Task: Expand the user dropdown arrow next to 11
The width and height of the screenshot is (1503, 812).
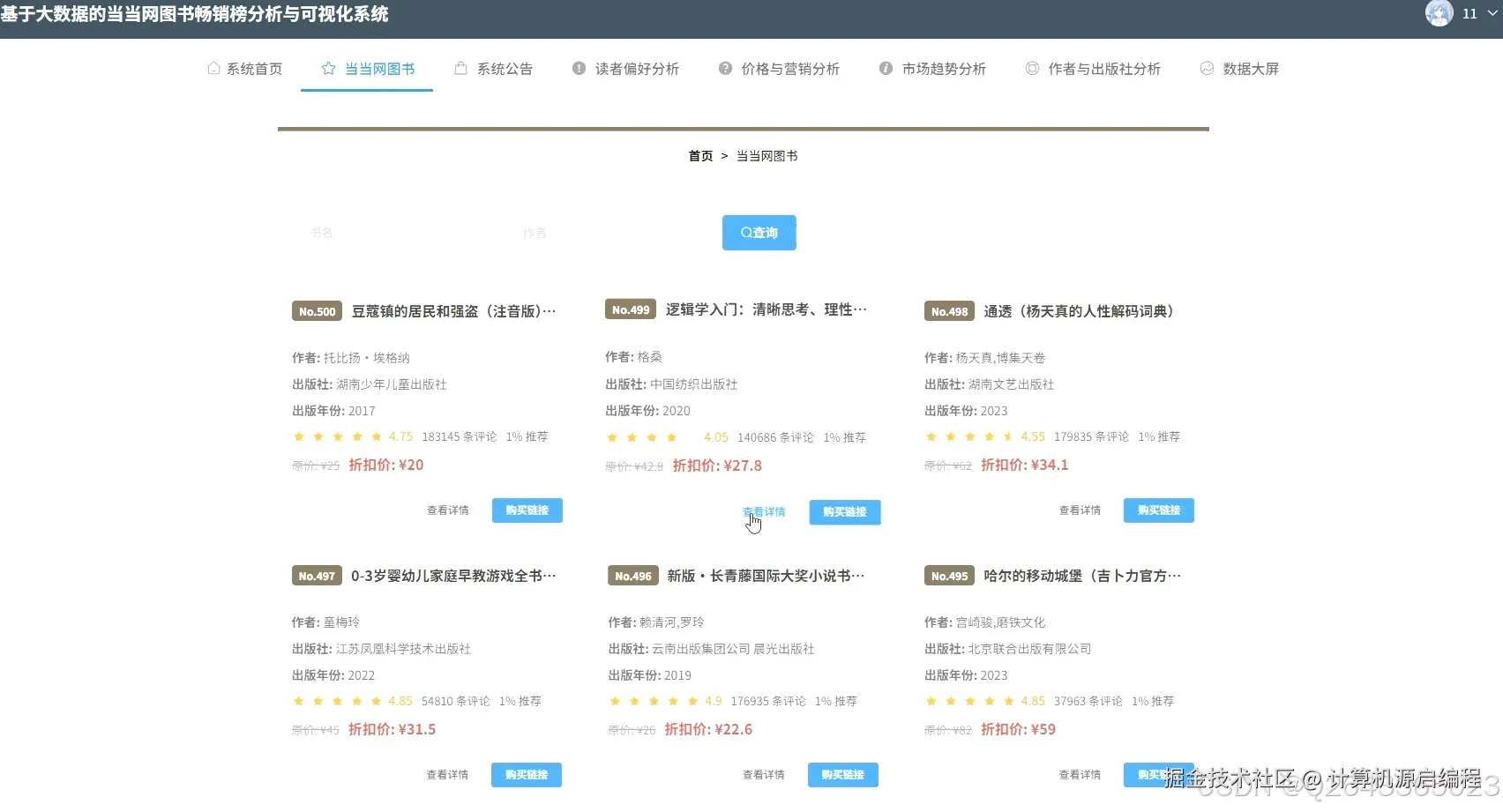Action: click(1492, 13)
